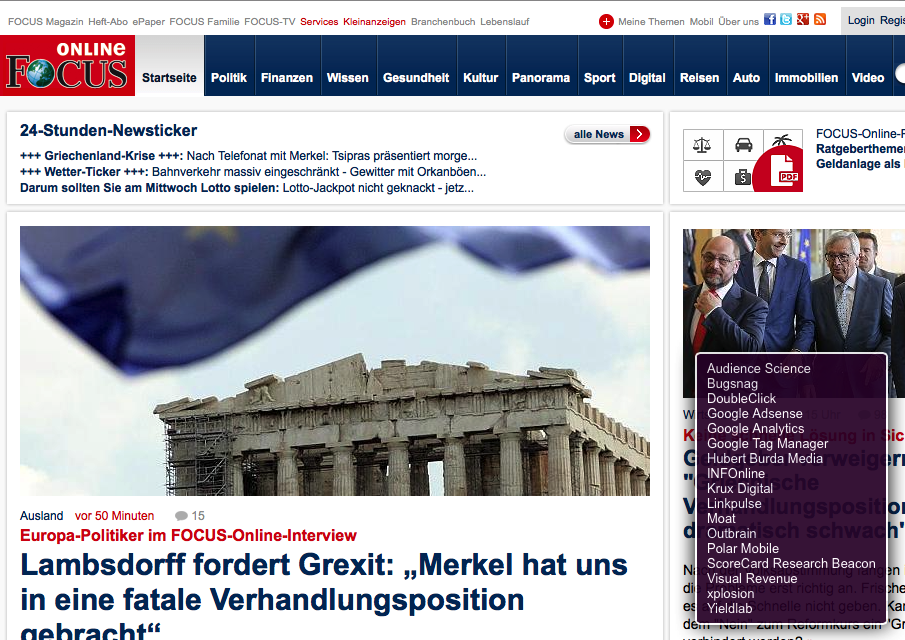Click the Heft-Abo link
This screenshot has width=905, height=640.
(108, 22)
